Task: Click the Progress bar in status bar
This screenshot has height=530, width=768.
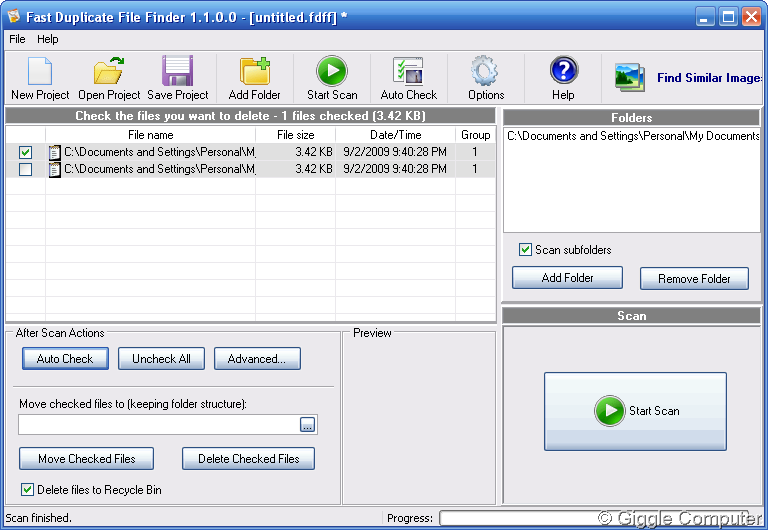Action: pyautogui.click(x=600, y=518)
